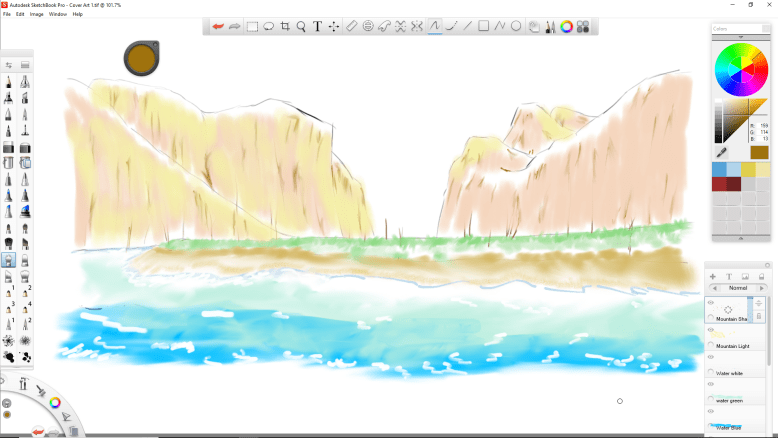
Task: Select the Mountain Light layer thumbnail
Action: (x=727, y=335)
